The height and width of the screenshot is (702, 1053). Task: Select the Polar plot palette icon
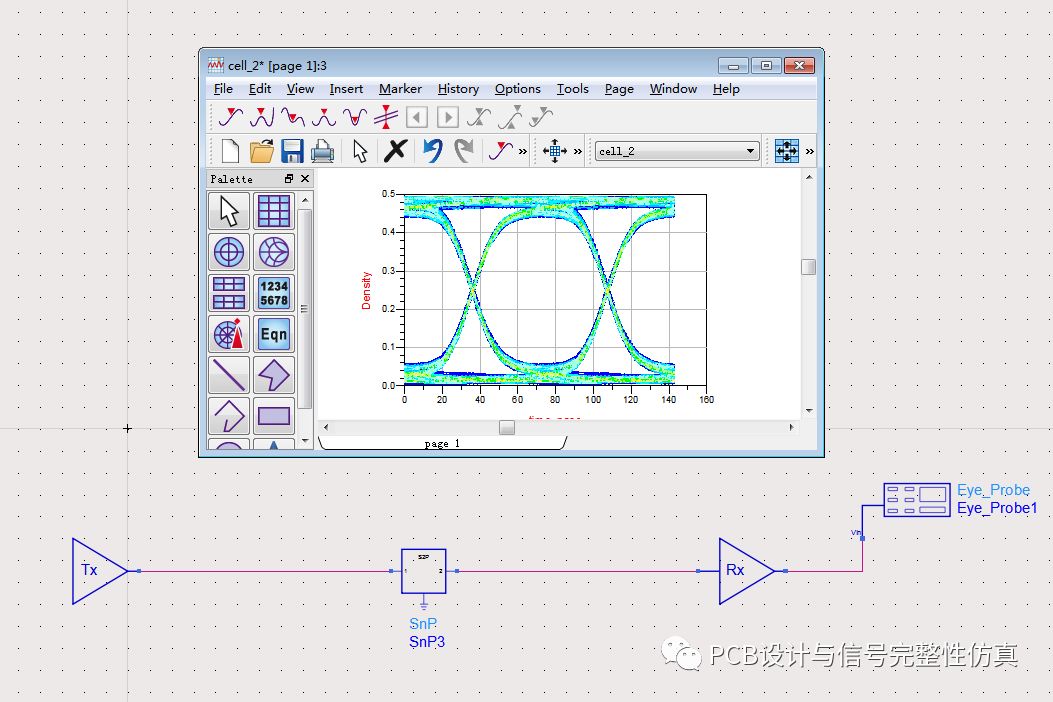coord(229,253)
